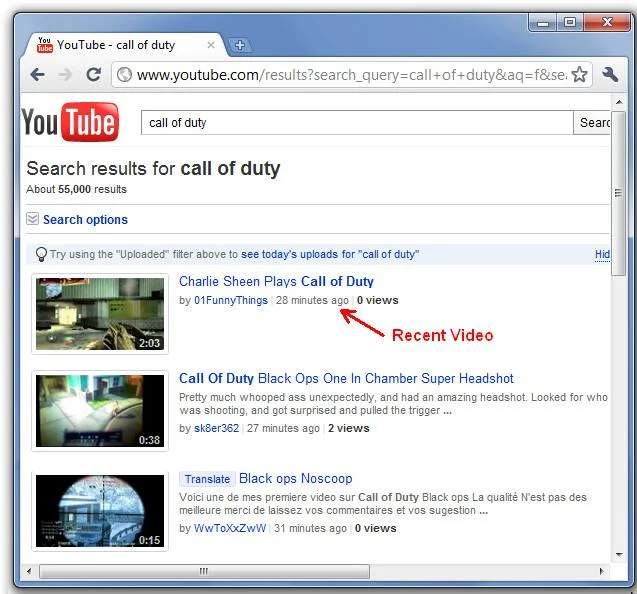This screenshot has height=594, width=637.
Task: Maximize the browser window
Action: (x=570, y=22)
